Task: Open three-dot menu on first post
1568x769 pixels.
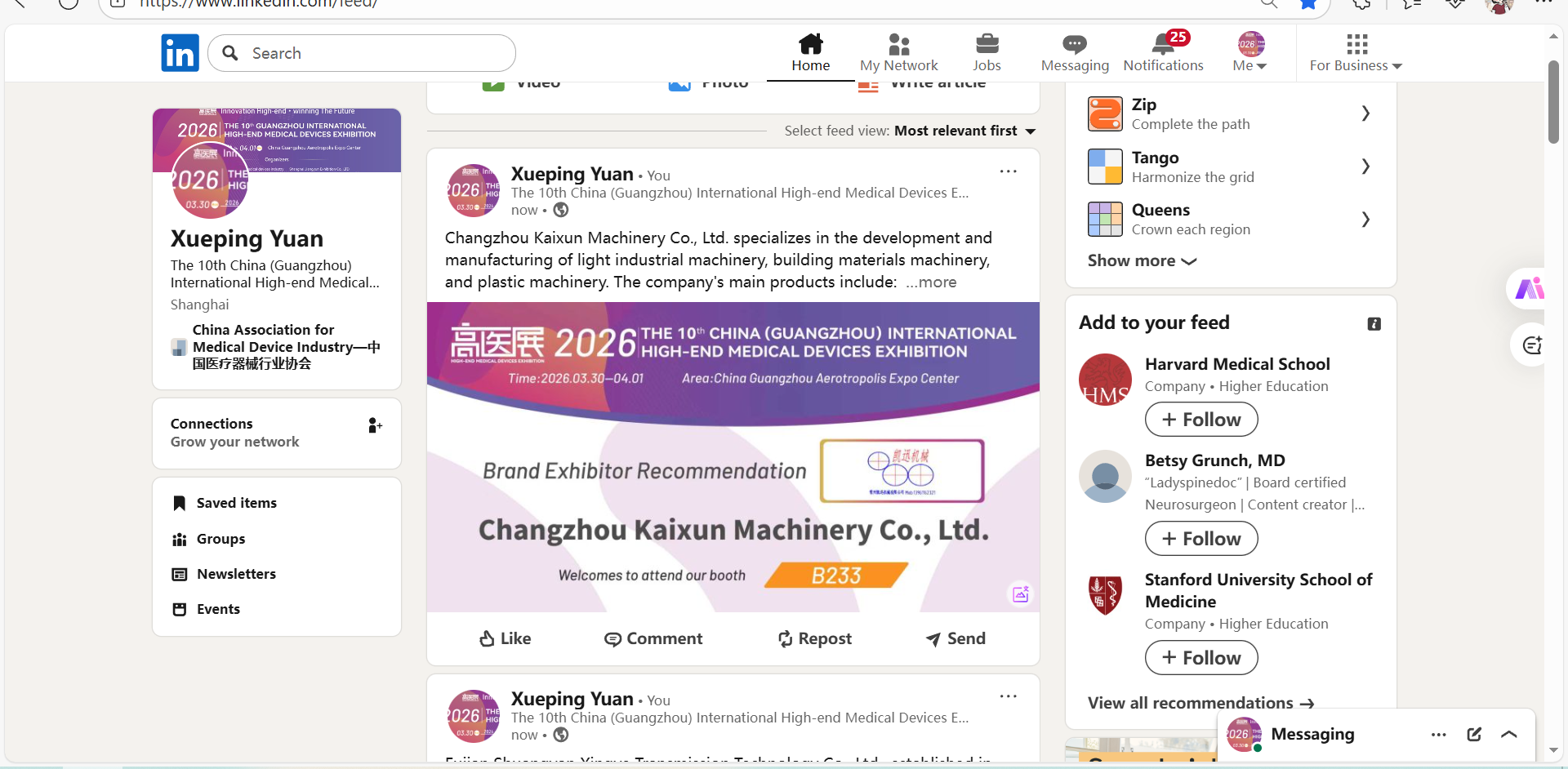Action: (1009, 171)
